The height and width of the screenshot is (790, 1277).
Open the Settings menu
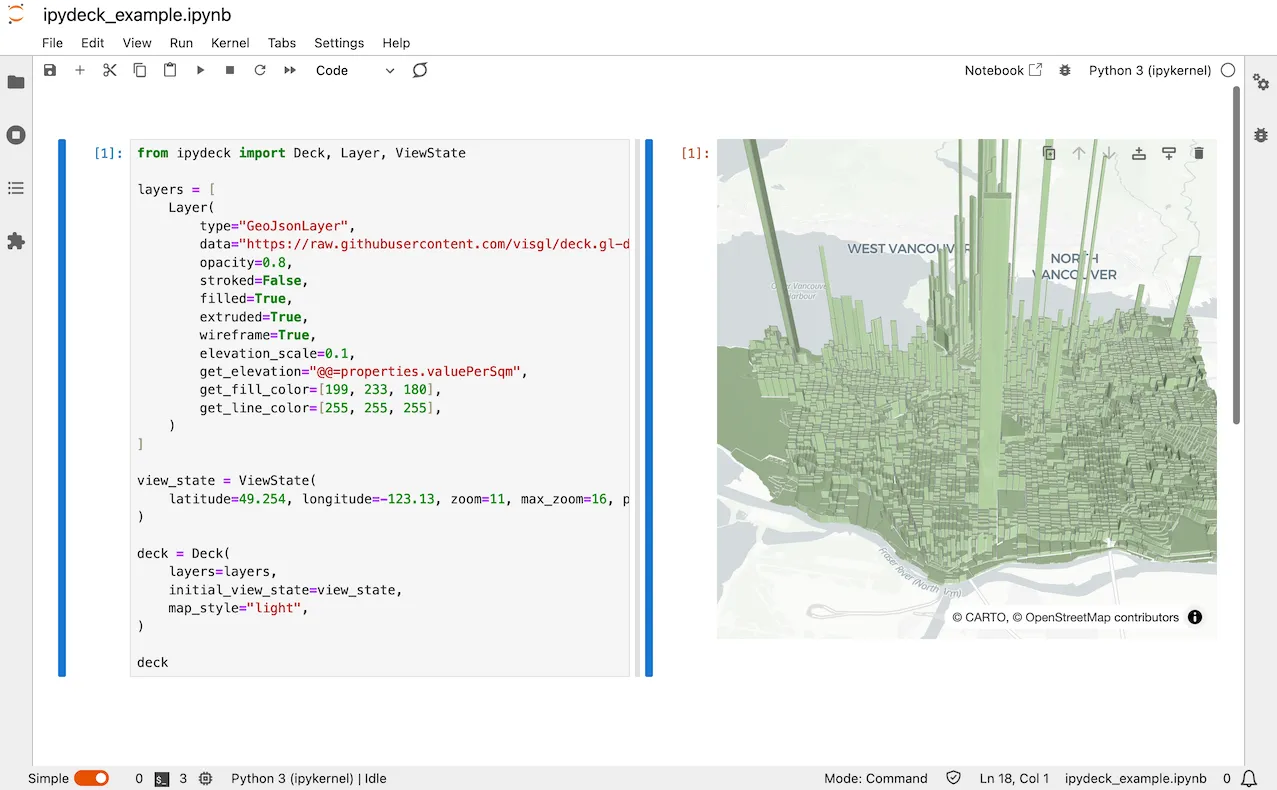(339, 43)
